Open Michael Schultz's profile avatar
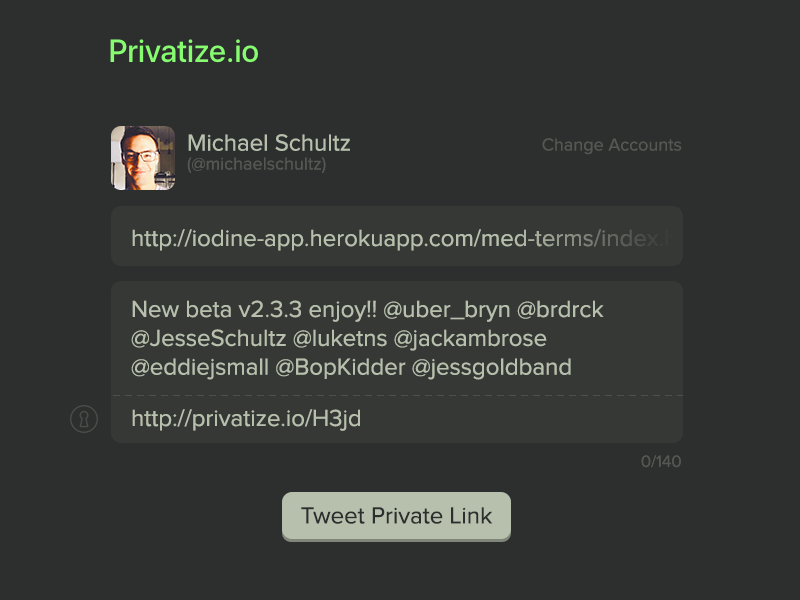The height and width of the screenshot is (600, 800). [x=142, y=157]
